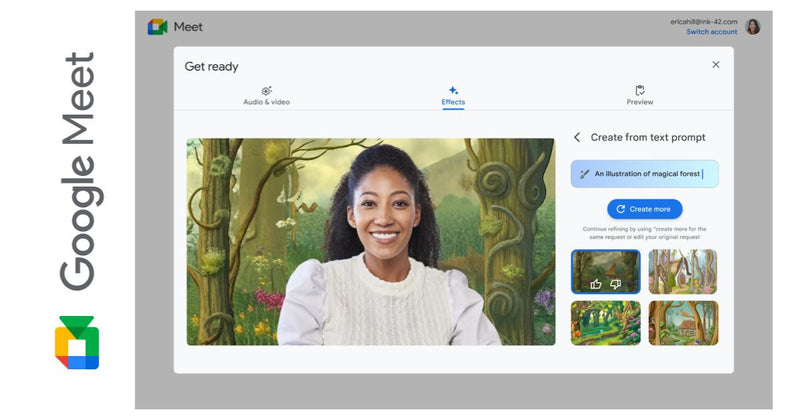
Task: Pick the brown tree house thumbnail
Action: [683, 323]
